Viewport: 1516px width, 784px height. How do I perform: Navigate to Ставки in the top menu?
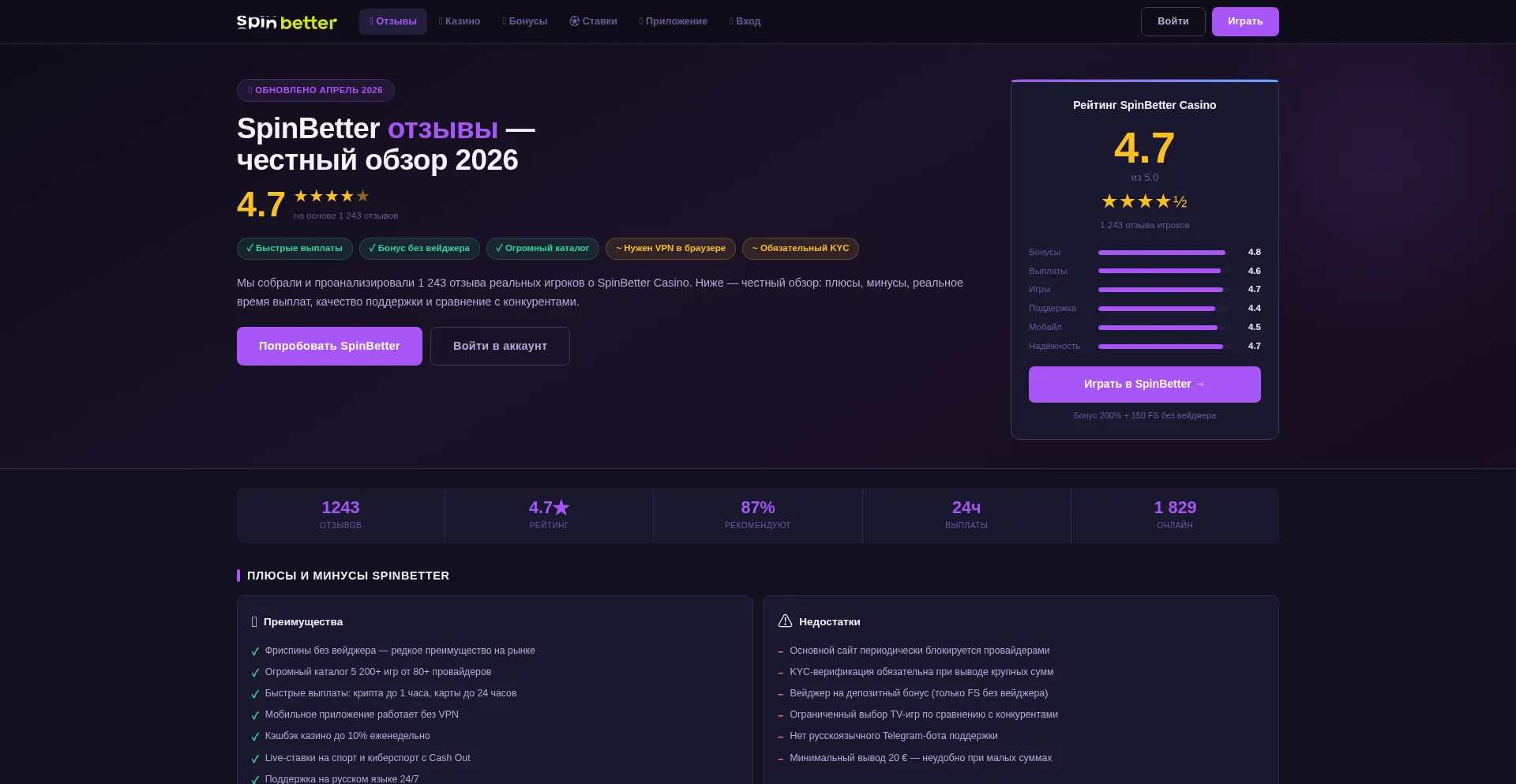[594, 21]
